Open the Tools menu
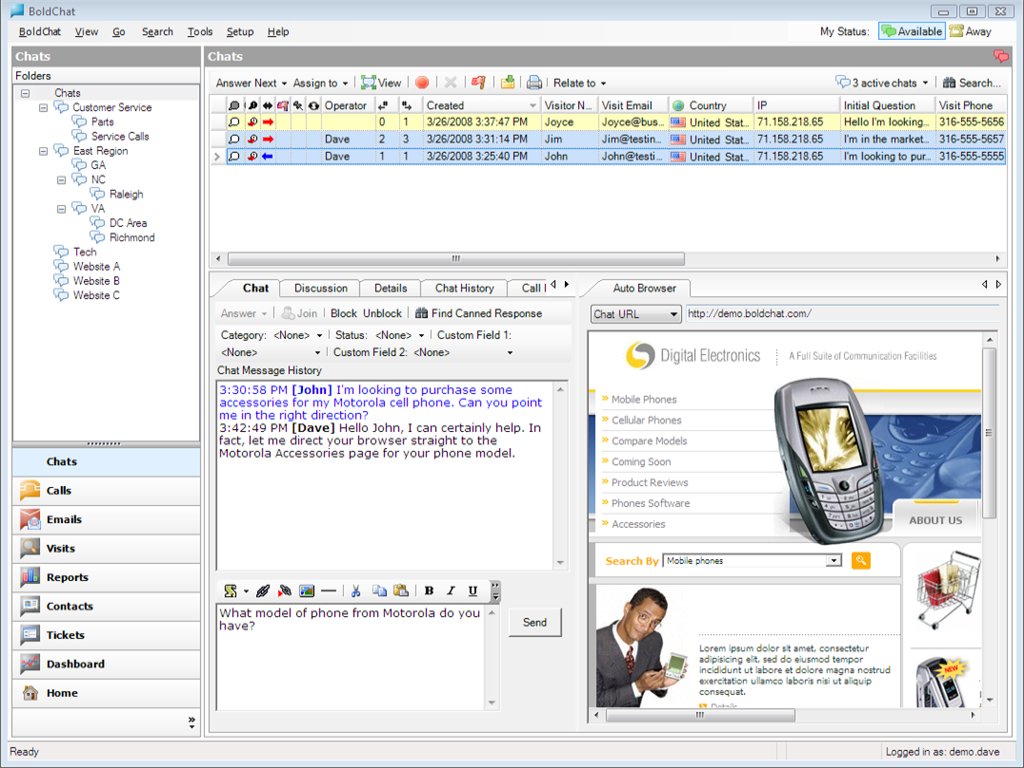The width and height of the screenshot is (1024, 768). coord(200,32)
